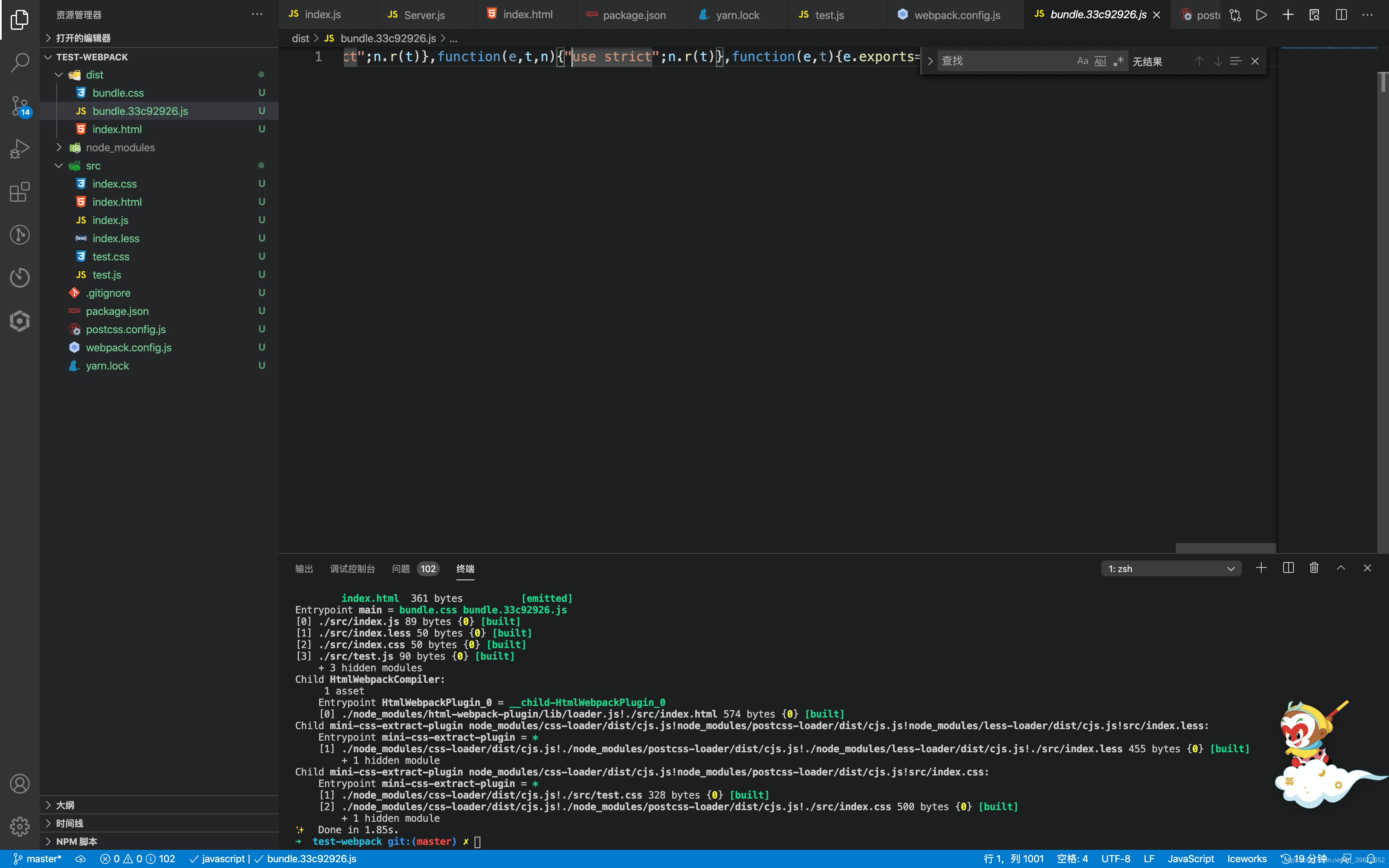Toggle Use Regular Expression in find widget
This screenshot has width=1389, height=868.
point(1118,61)
